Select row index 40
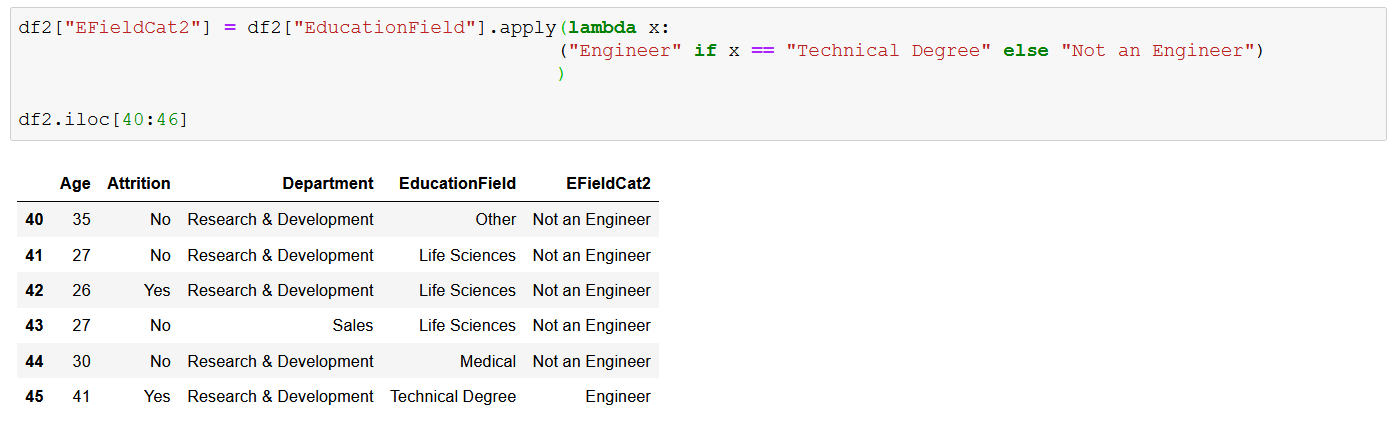This screenshot has height=422, width=1394. click(x=34, y=220)
